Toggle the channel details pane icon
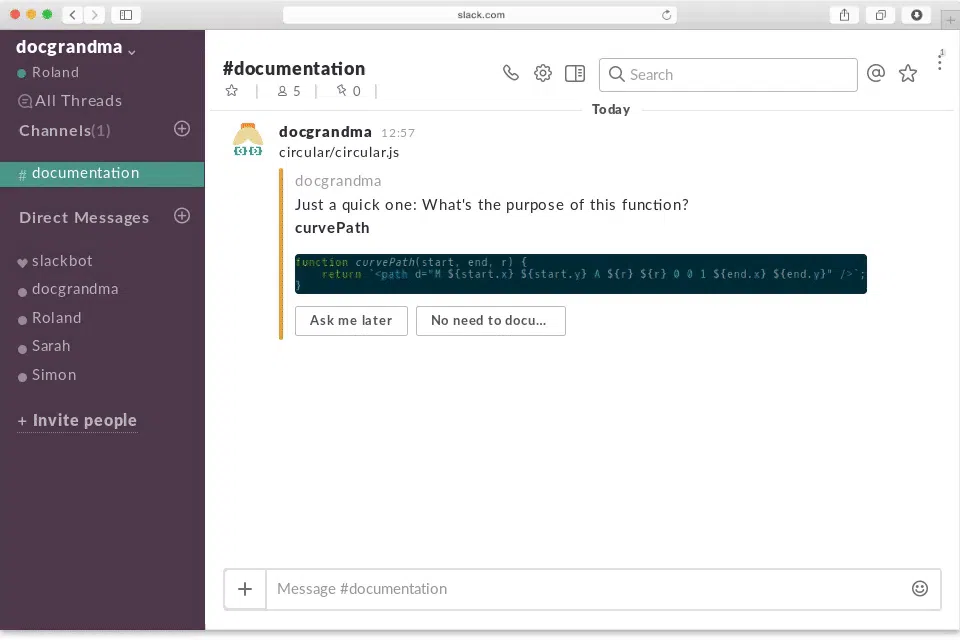Viewport: 960px width, 640px height. (575, 73)
